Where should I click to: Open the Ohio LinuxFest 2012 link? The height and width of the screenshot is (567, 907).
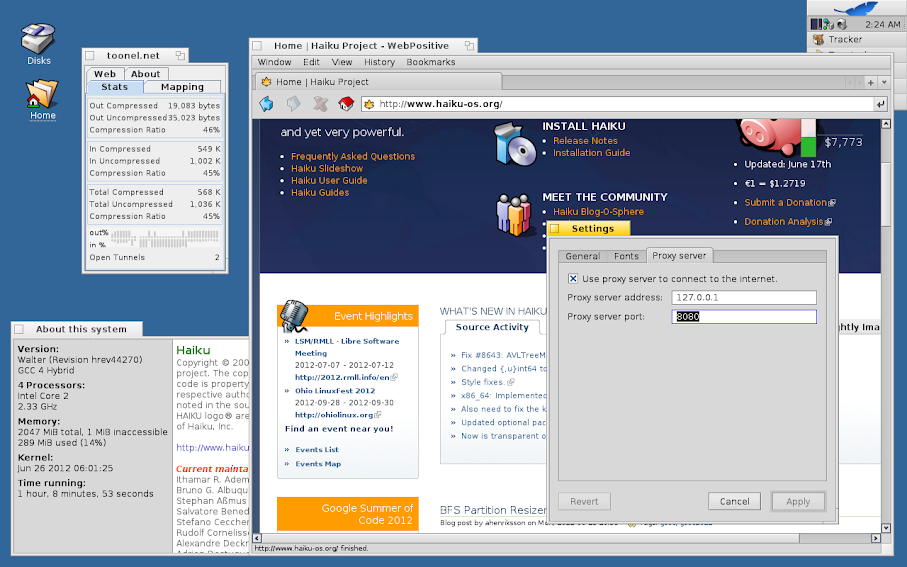click(335, 391)
